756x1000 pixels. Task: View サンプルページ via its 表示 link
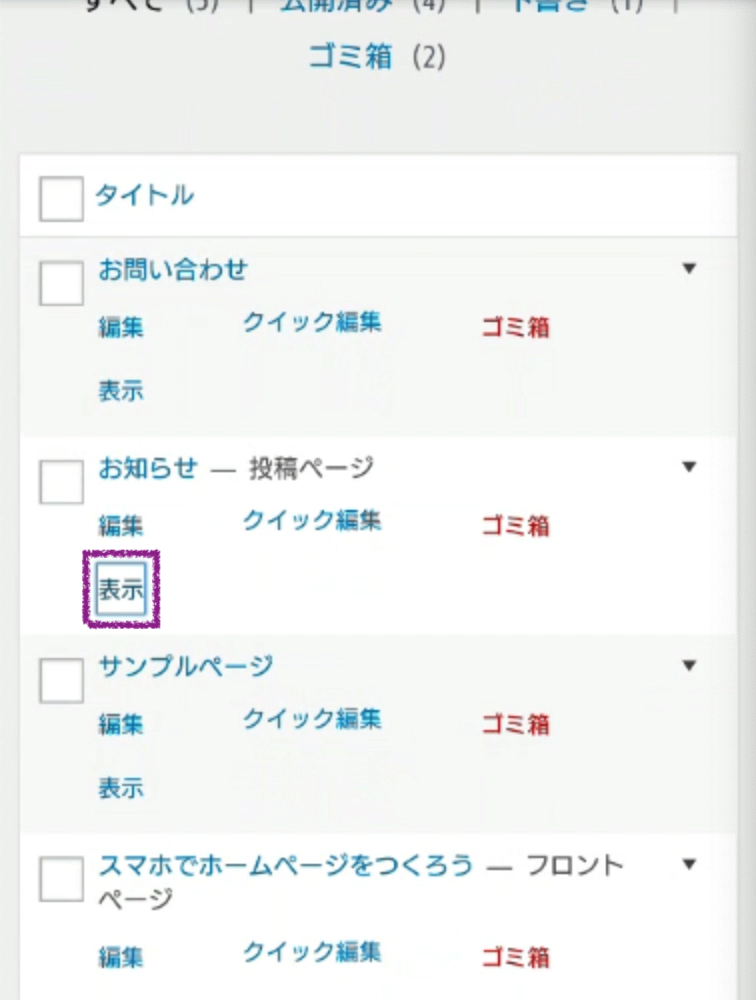point(120,788)
